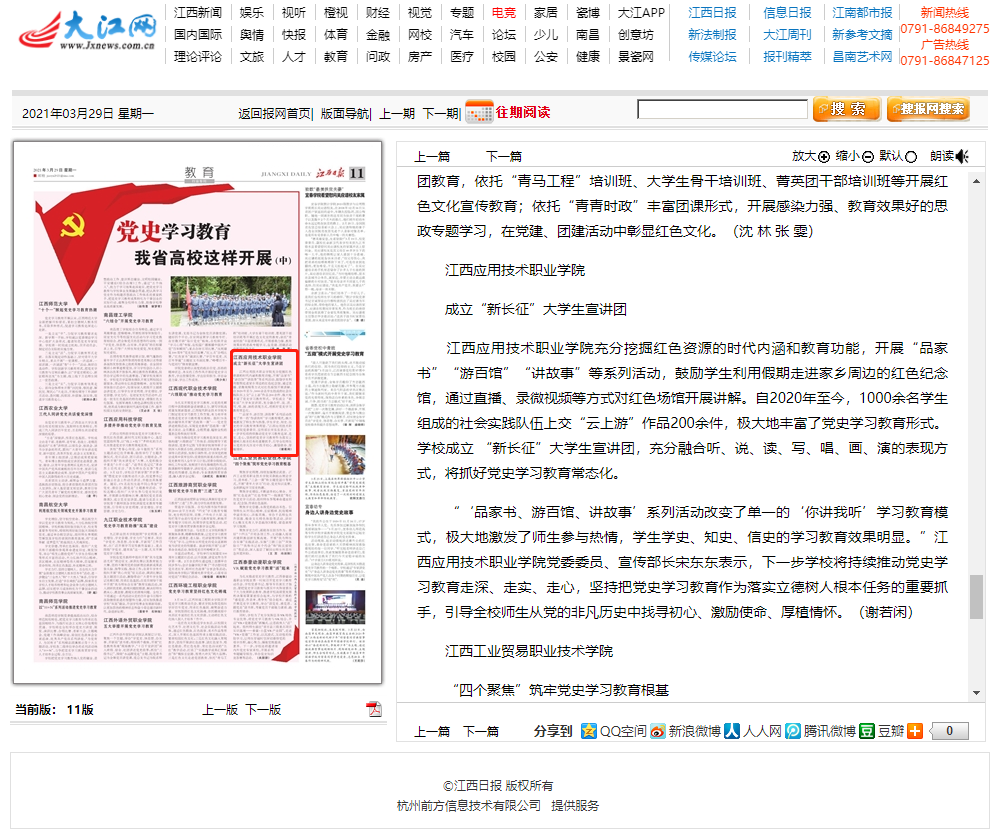Click the 大江网 site logo

click(88, 31)
